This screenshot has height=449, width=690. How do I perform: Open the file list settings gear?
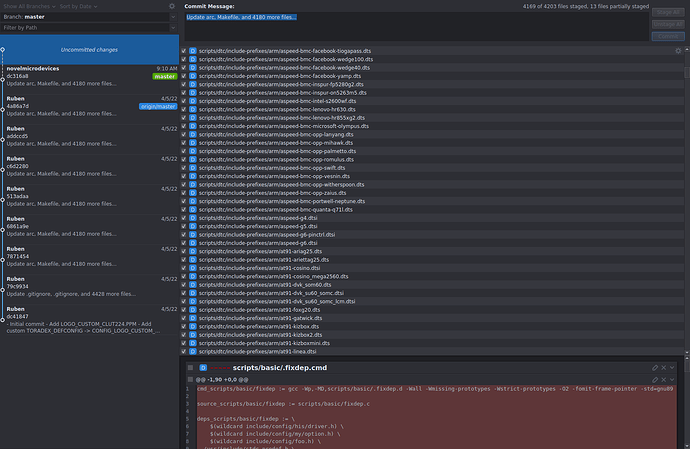pyautogui.click(x=678, y=51)
